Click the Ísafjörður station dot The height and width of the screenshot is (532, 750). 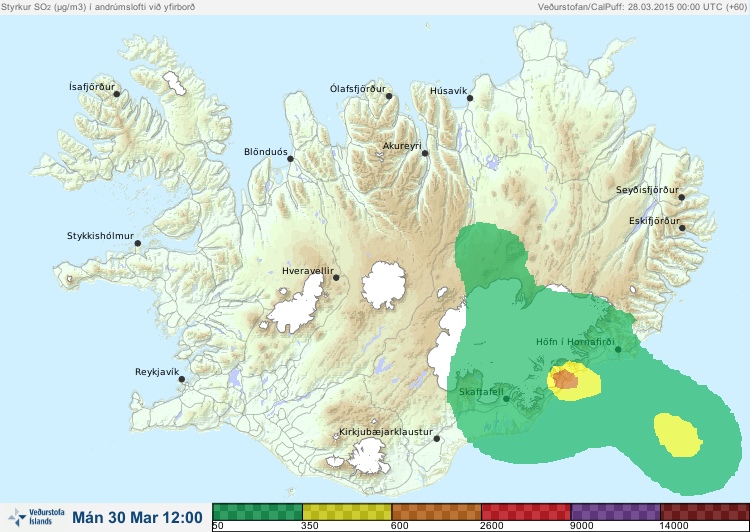pyautogui.click(x=116, y=94)
